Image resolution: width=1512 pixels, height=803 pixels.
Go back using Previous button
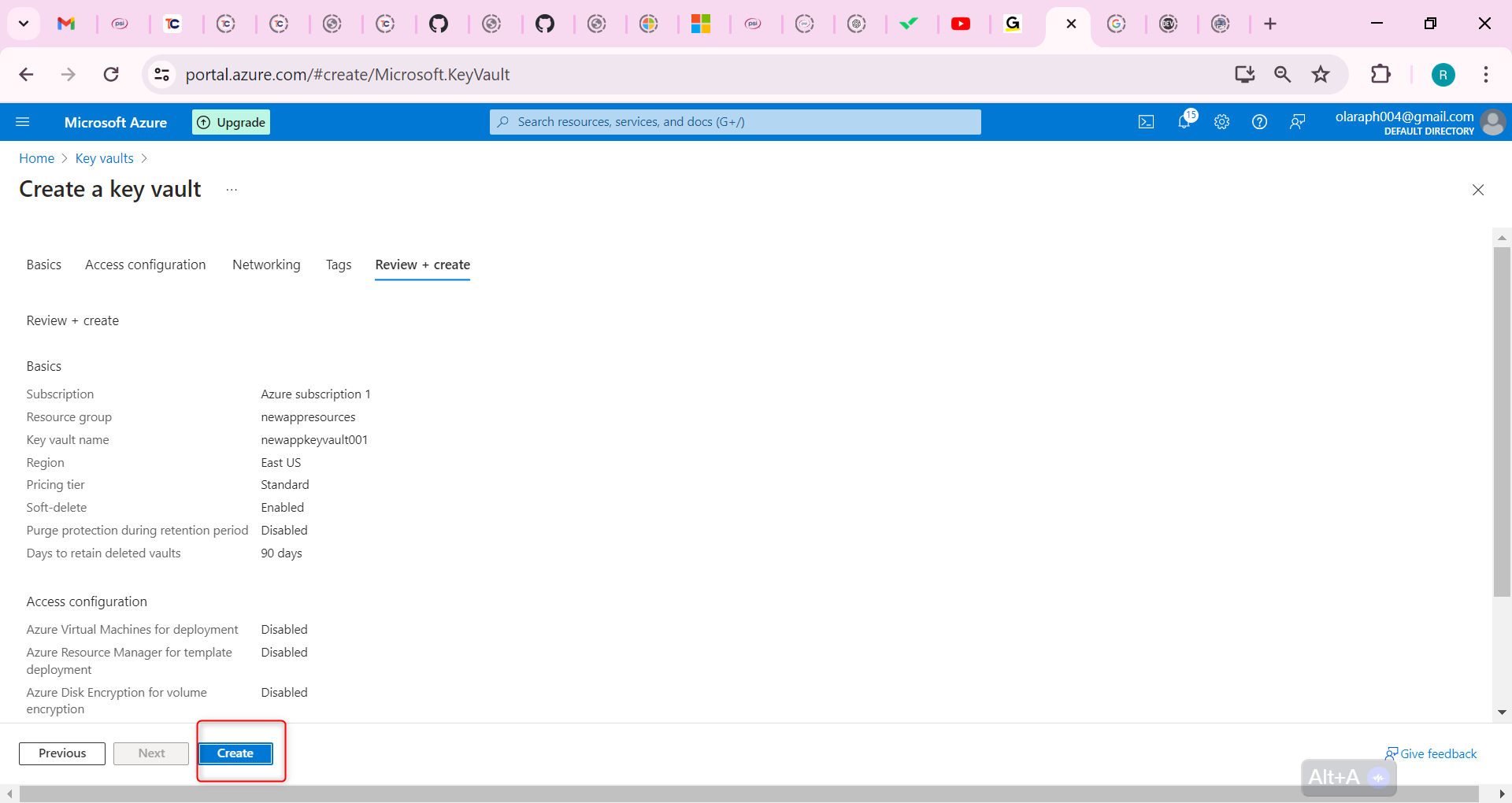61,753
